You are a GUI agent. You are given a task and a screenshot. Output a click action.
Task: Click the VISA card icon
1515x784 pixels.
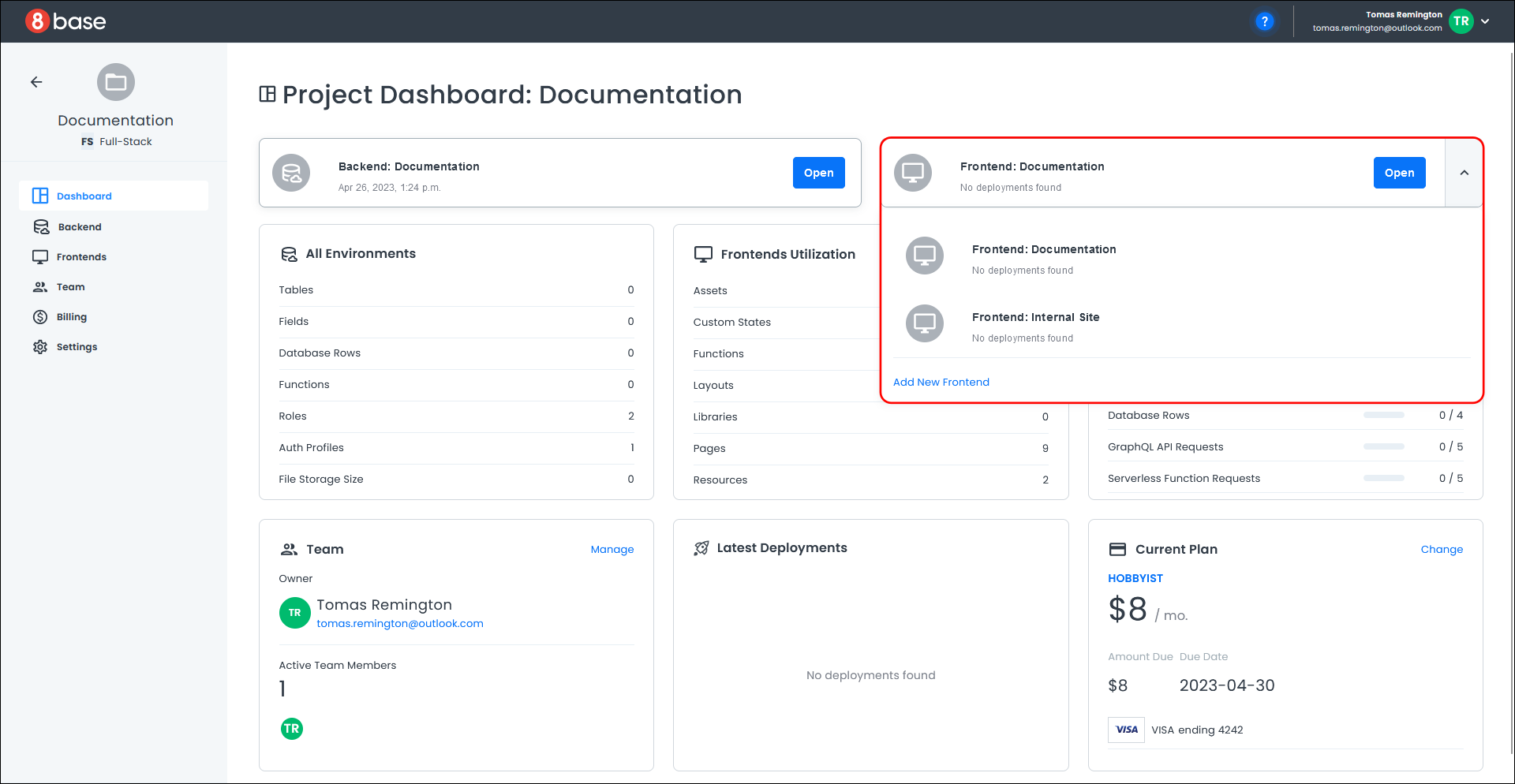click(x=1126, y=730)
